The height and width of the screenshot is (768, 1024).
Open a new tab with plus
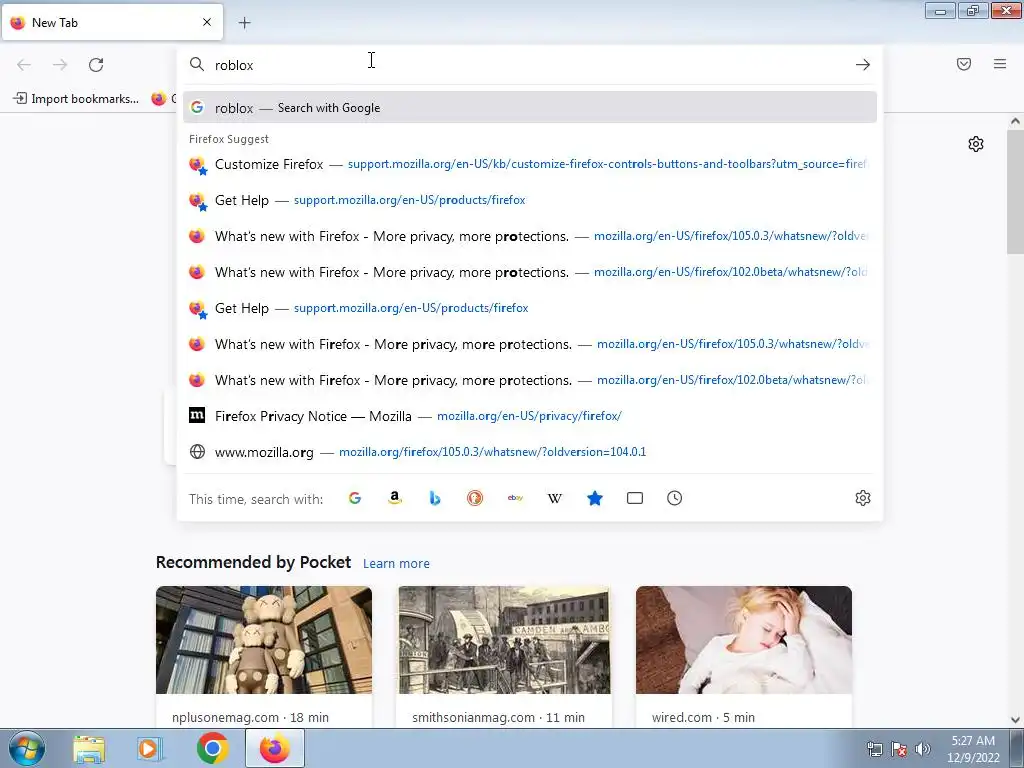[x=245, y=23]
